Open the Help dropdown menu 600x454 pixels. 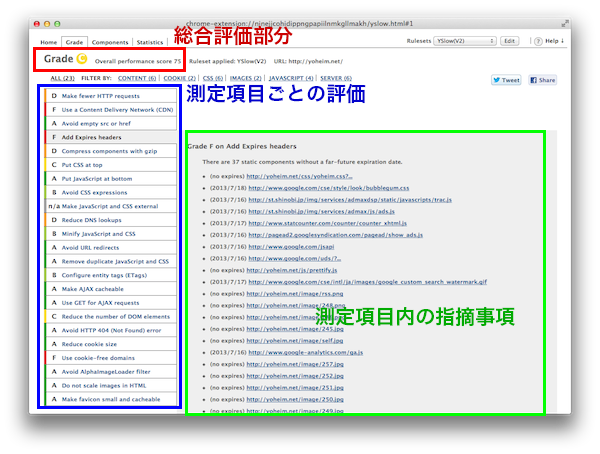point(554,41)
